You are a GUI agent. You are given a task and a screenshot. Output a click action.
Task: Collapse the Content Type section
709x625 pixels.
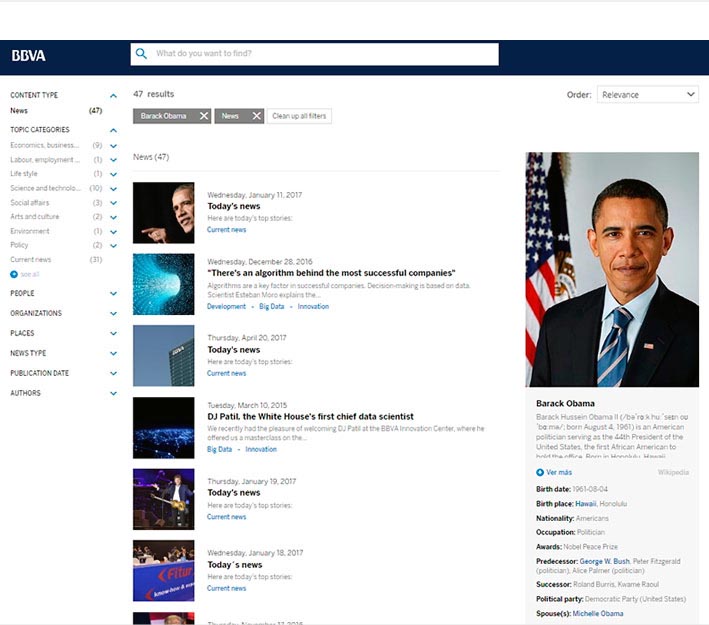113,95
